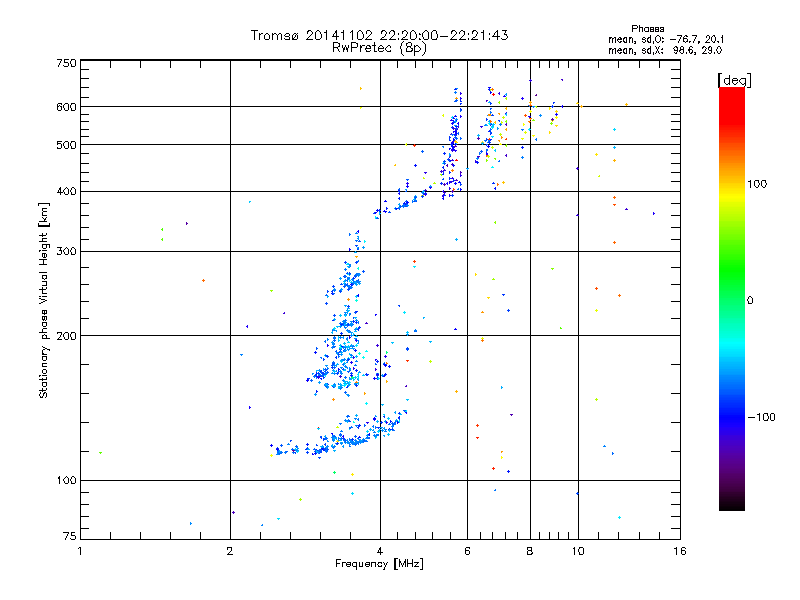Click the 'mean, sd,O: -76.7, 20.1' line

pyautogui.click(x=666, y=39)
